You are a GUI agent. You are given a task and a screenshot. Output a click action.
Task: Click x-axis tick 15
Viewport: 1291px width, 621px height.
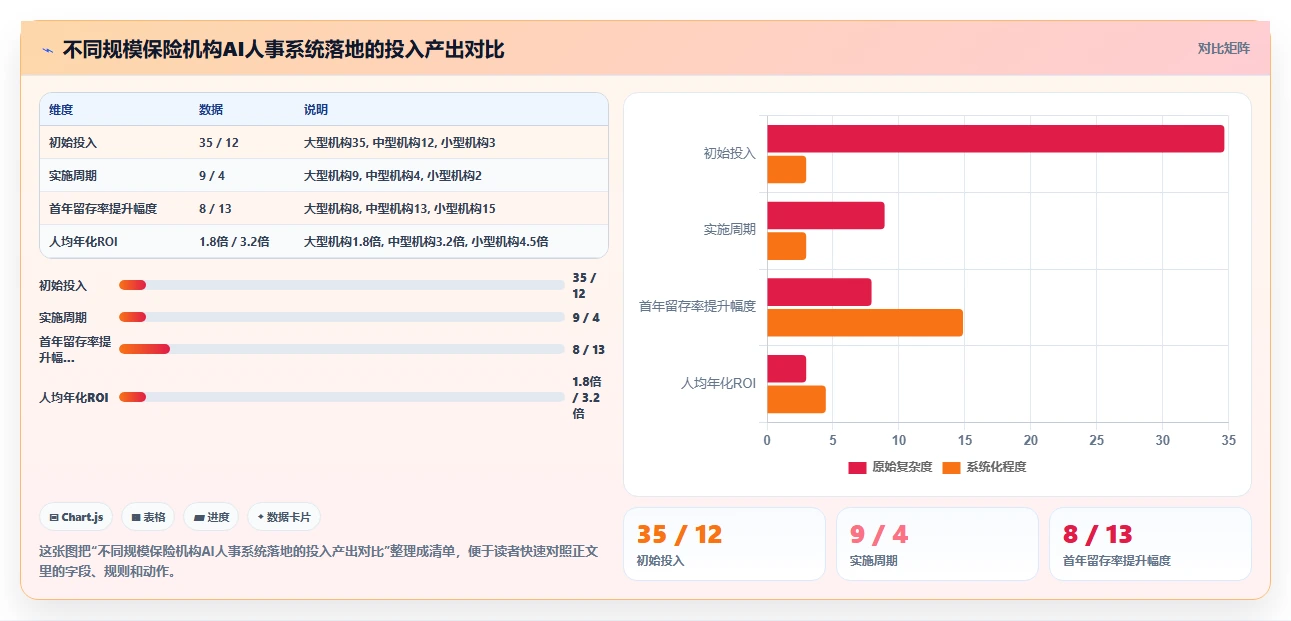point(965,440)
